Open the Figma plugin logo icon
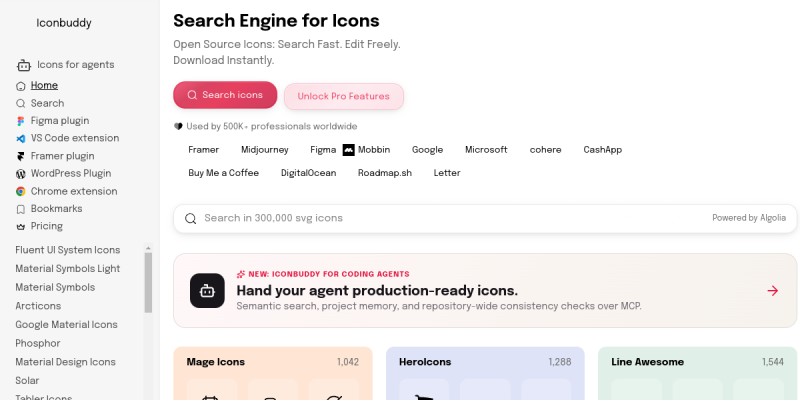The height and width of the screenshot is (400, 800). coord(20,121)
